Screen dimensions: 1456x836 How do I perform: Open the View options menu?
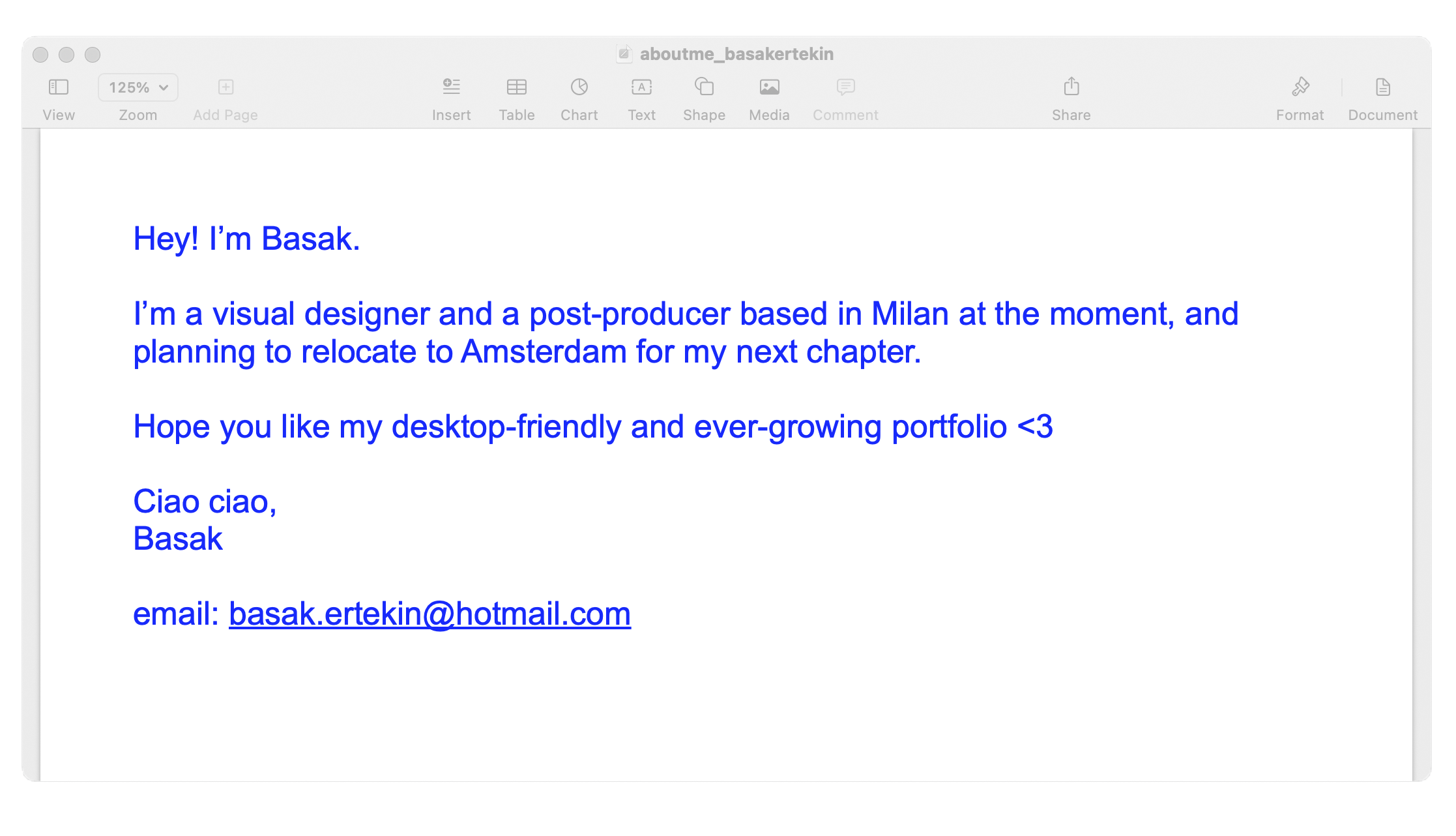pos(59,87)
